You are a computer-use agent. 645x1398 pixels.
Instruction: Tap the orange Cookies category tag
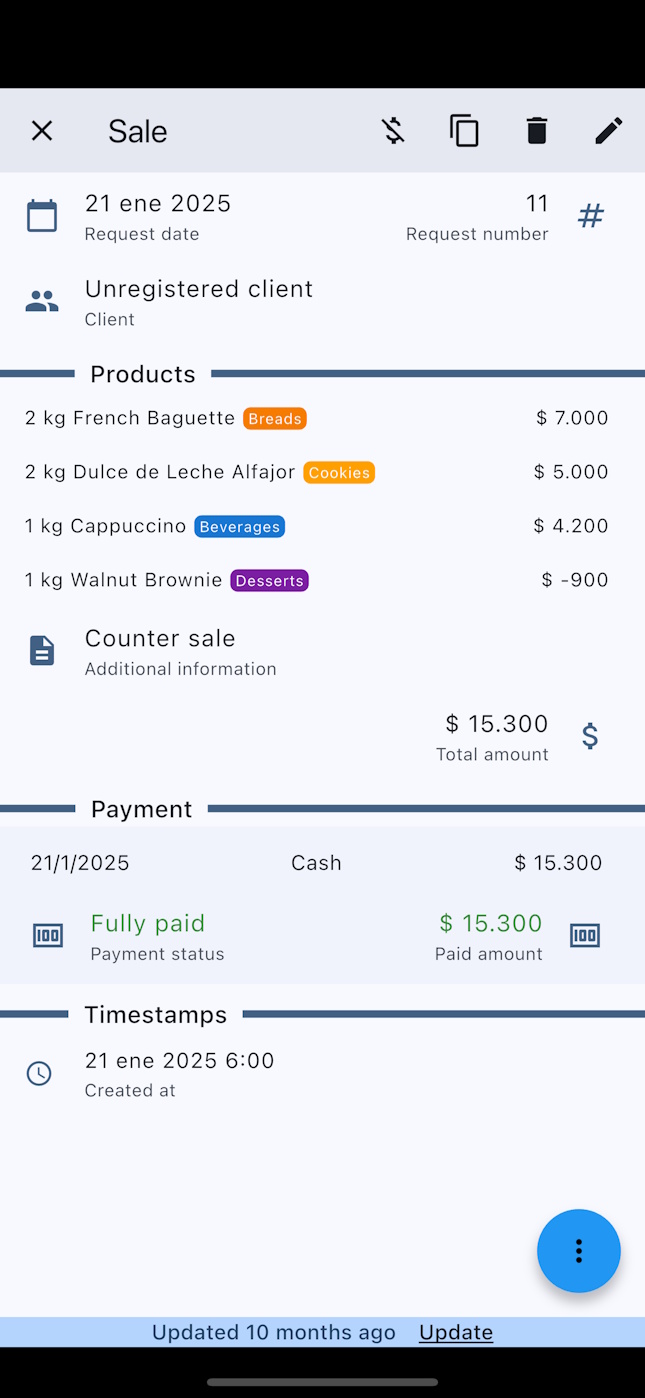click(x=339, y=473)
